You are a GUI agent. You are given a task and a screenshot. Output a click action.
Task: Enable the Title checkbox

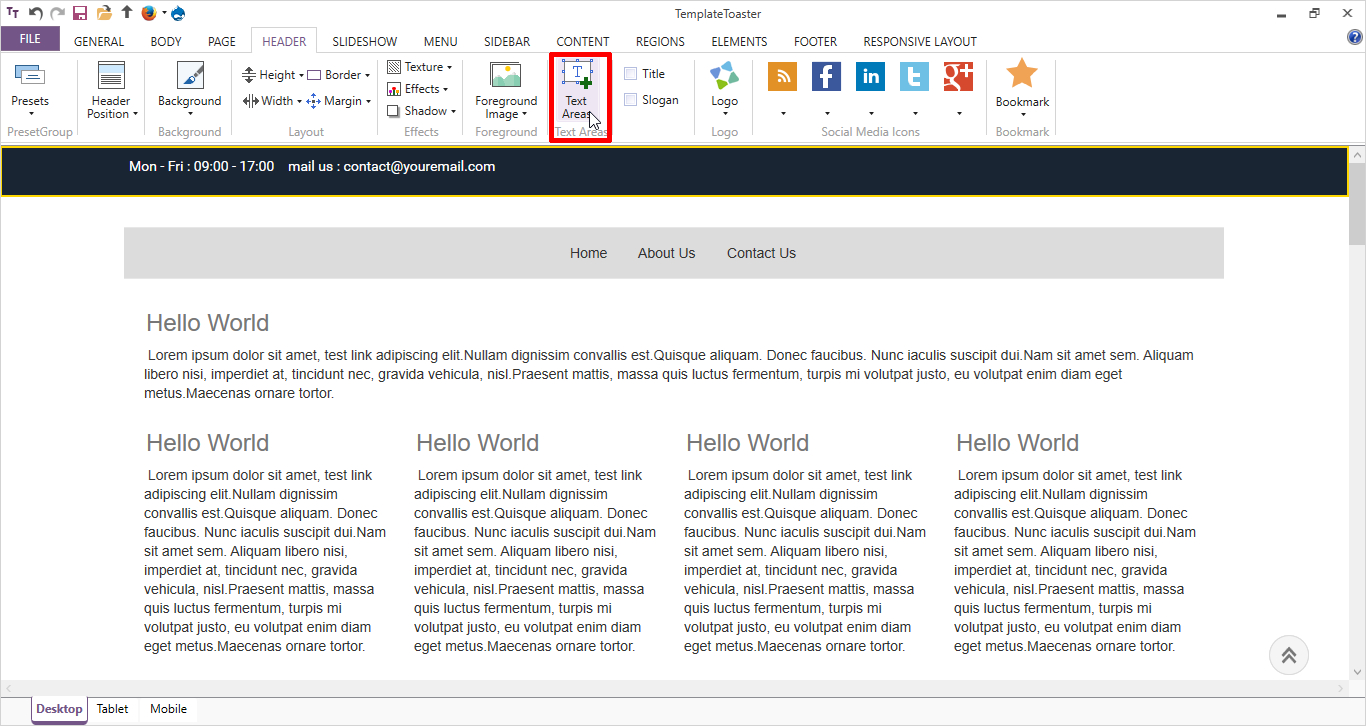(x=631, y=74)
